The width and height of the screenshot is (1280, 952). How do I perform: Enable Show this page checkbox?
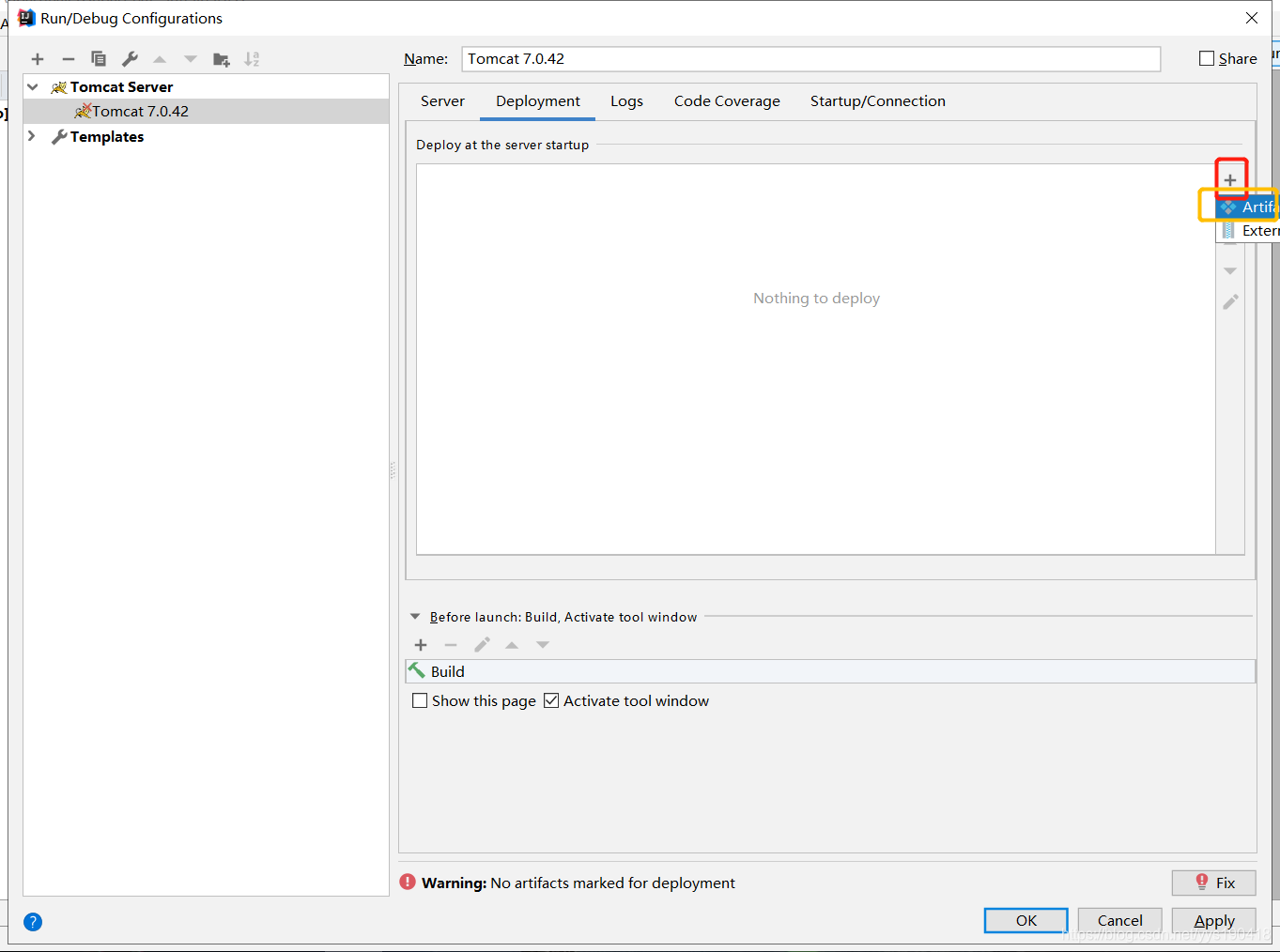(420, 700)
